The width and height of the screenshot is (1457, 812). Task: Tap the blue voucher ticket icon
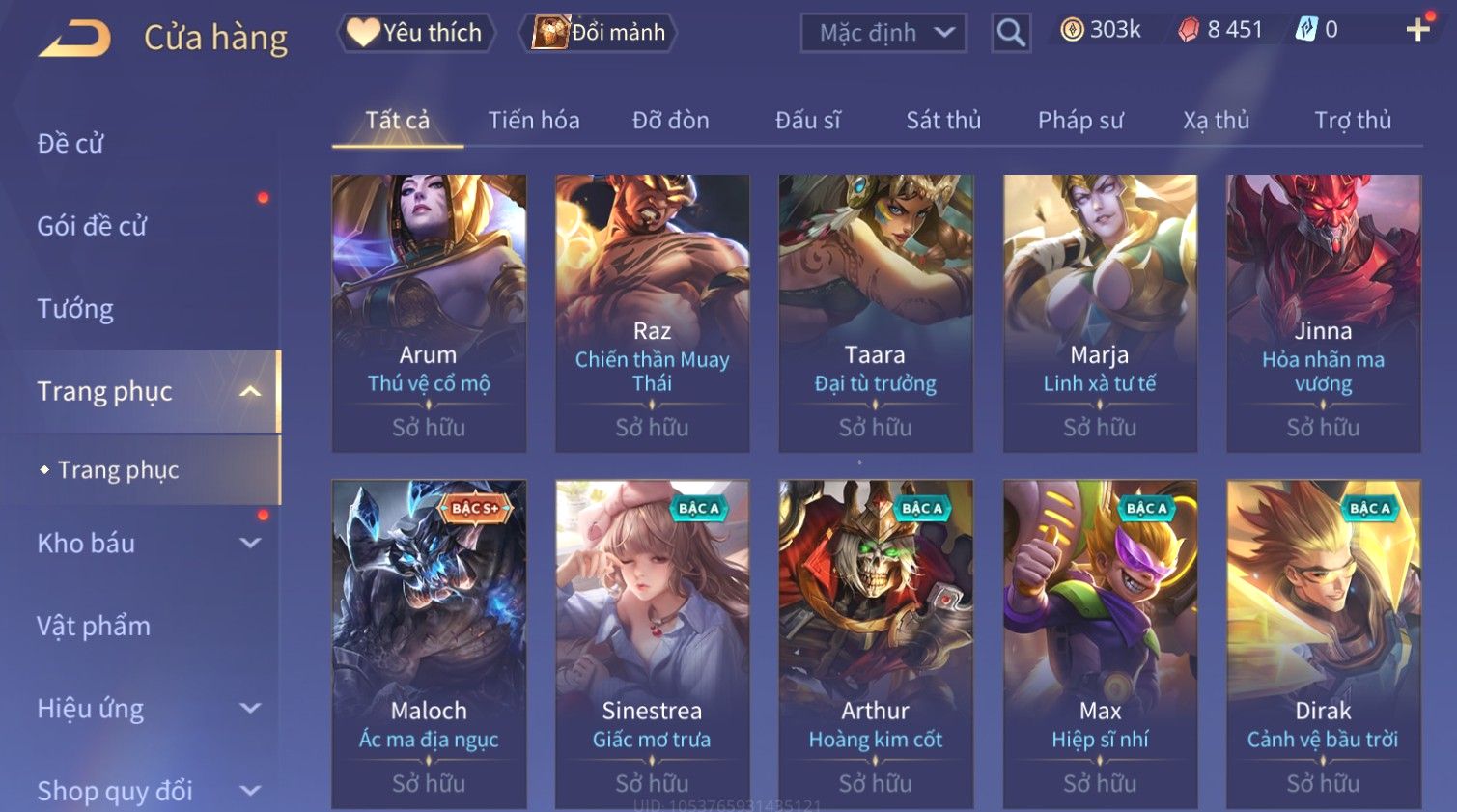[1305, 30]
